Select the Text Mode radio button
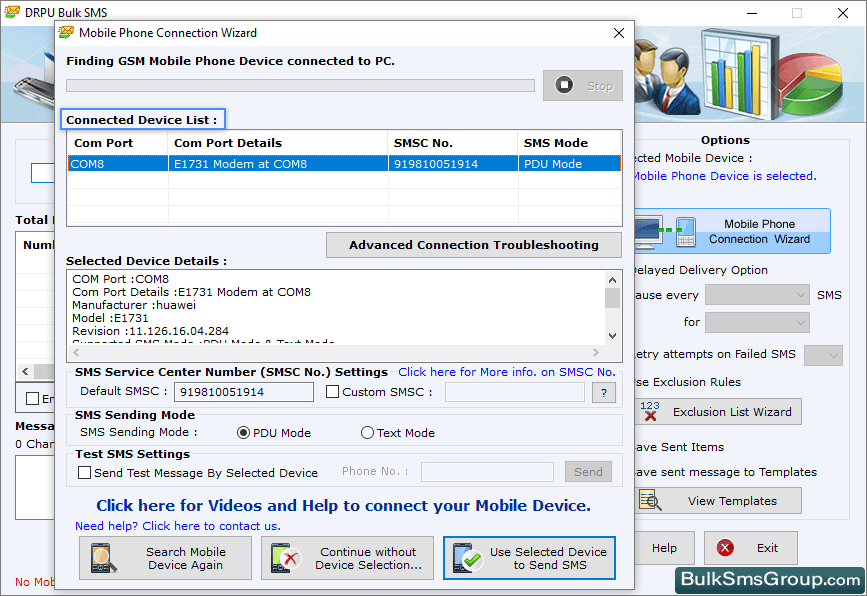Image resolution: width=867 pixels, height=596 pixels. [x=367, y=433]
